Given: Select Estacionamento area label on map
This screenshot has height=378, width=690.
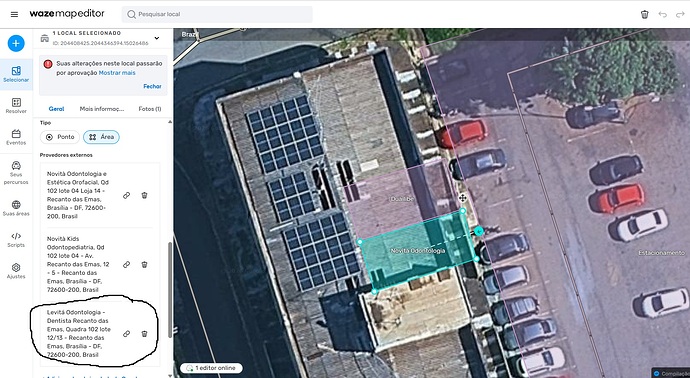Looking at the screenshot, I should pyautogui.click(x=661, y=253).
